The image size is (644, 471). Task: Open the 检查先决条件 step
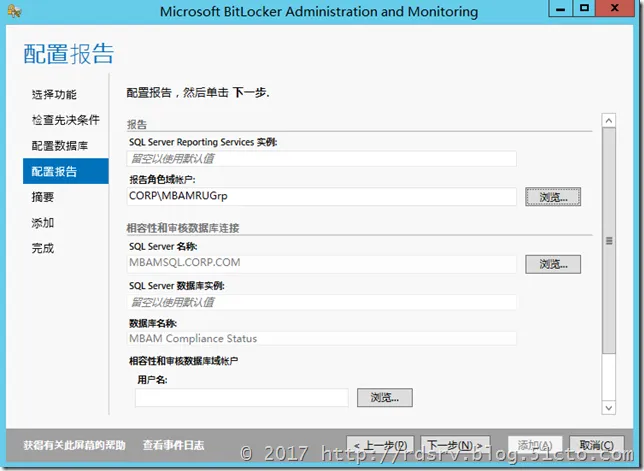click(66, 120)
